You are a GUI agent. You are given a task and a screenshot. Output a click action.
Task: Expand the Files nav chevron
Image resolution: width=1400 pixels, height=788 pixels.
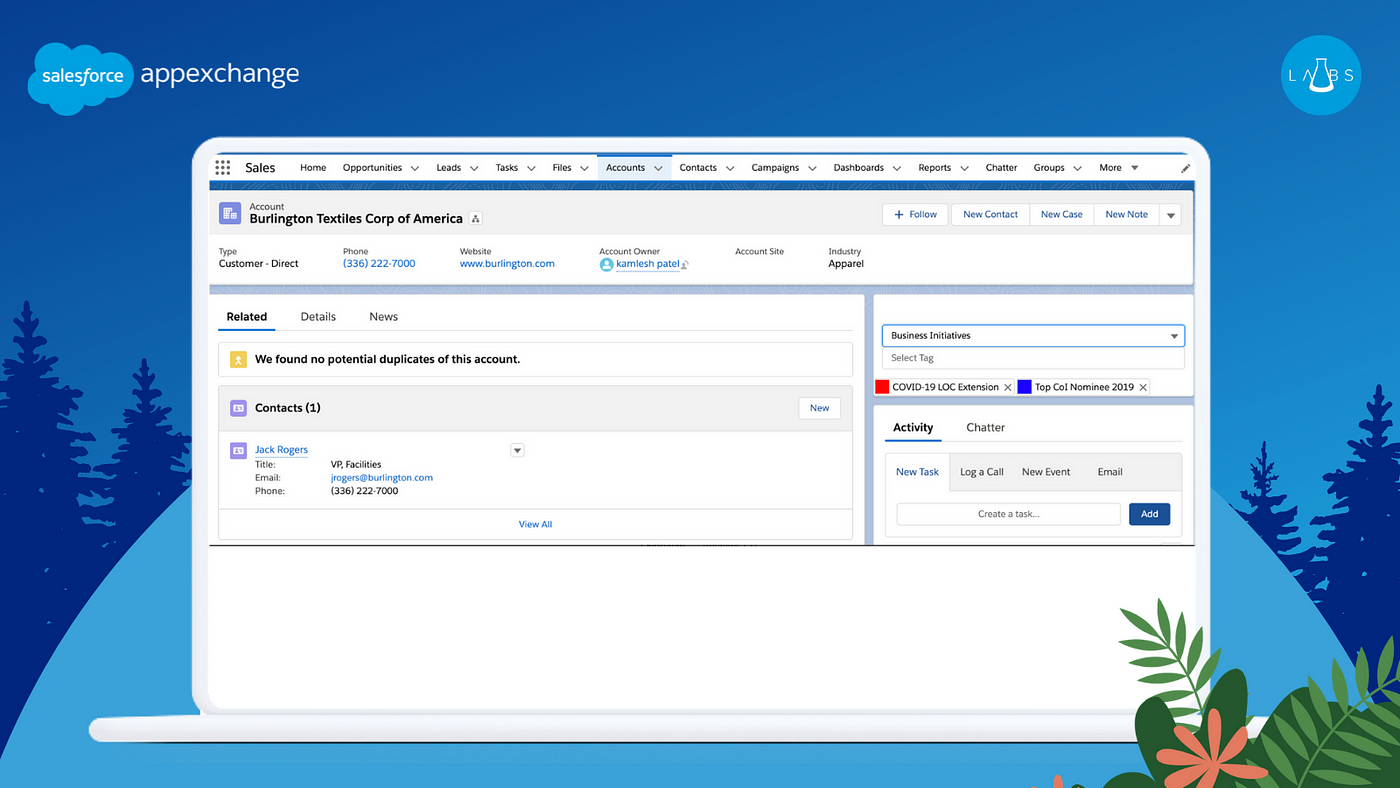(x=584, y=169)
